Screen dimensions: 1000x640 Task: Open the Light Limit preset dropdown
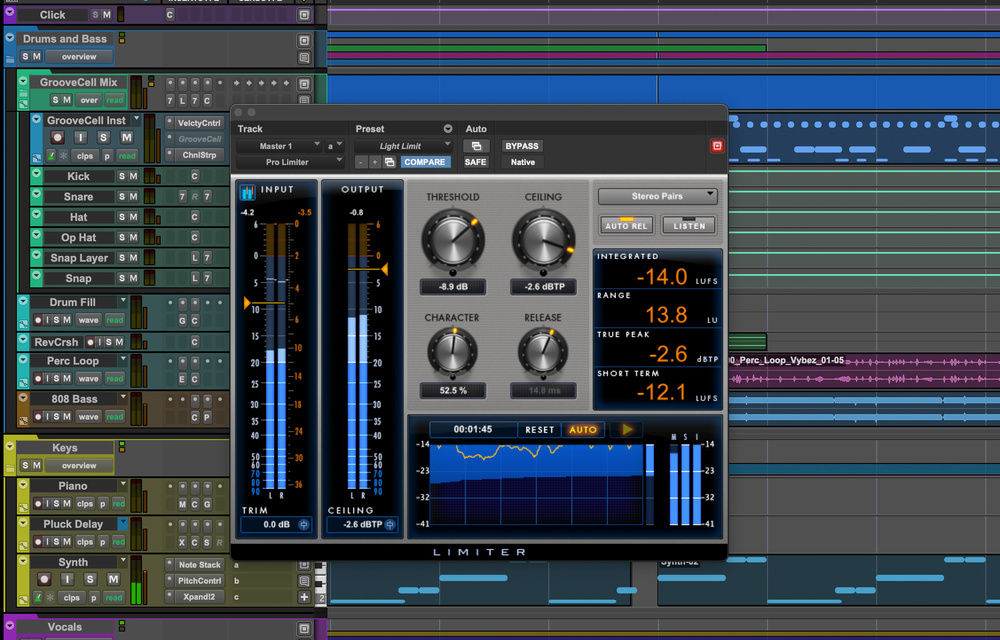point(402,146)
